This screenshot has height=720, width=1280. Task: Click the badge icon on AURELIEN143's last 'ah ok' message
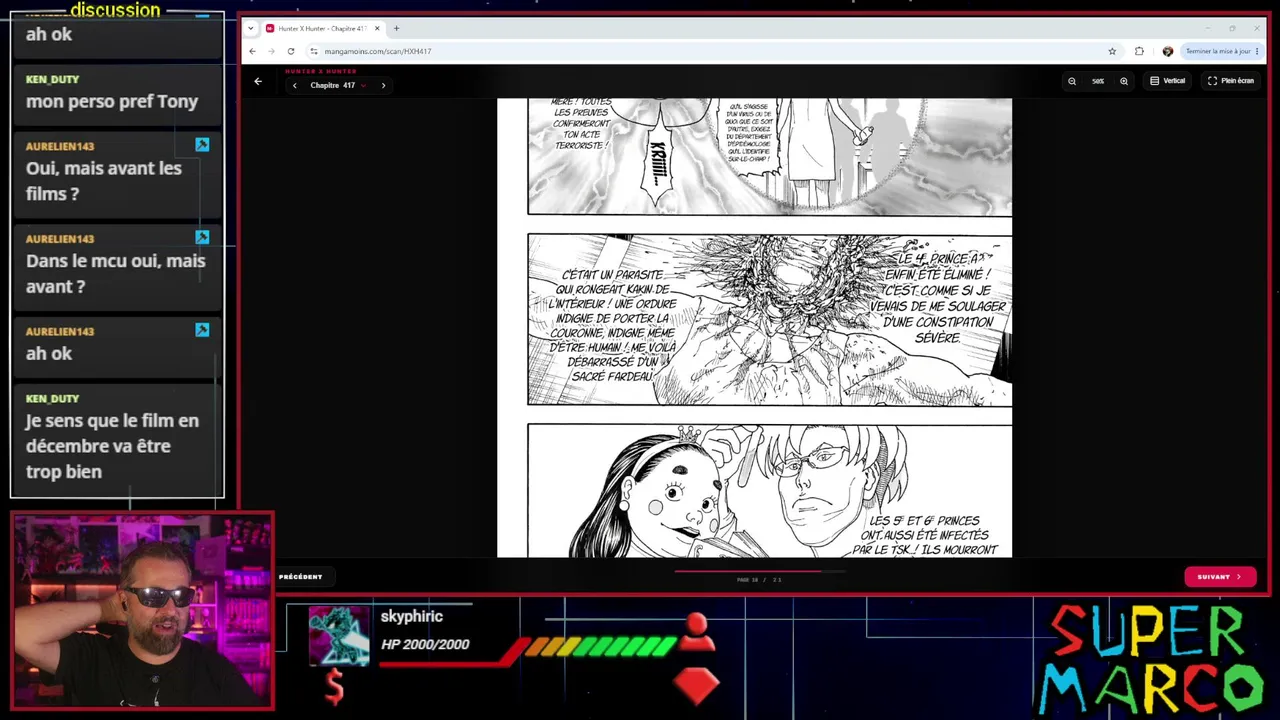pyautogui.click(x=202, y=330)
